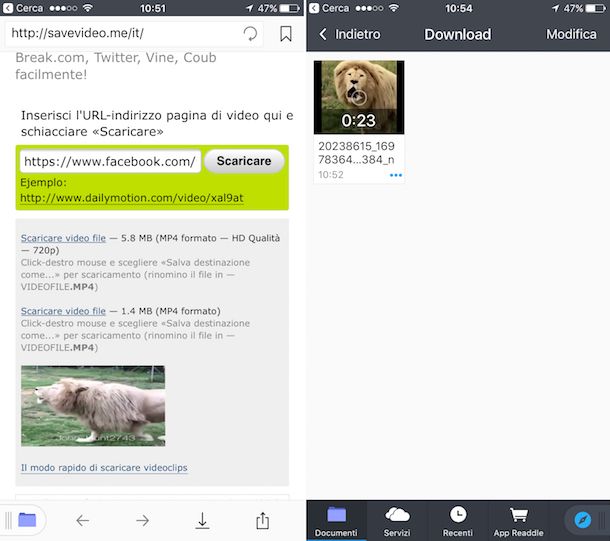
Task: Return to Cerca app in left status bar
Action: point(23,8)
